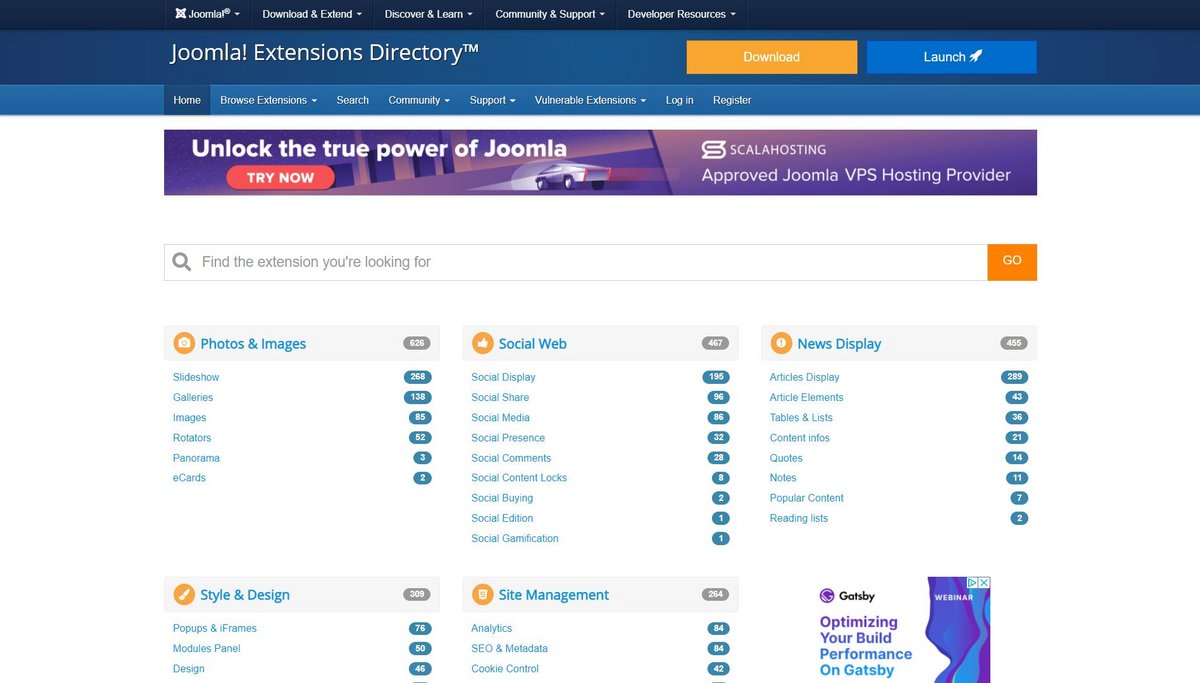Open the Style & Design category heading
This screenshot has height=683, width=1200.
pos(245,594)
